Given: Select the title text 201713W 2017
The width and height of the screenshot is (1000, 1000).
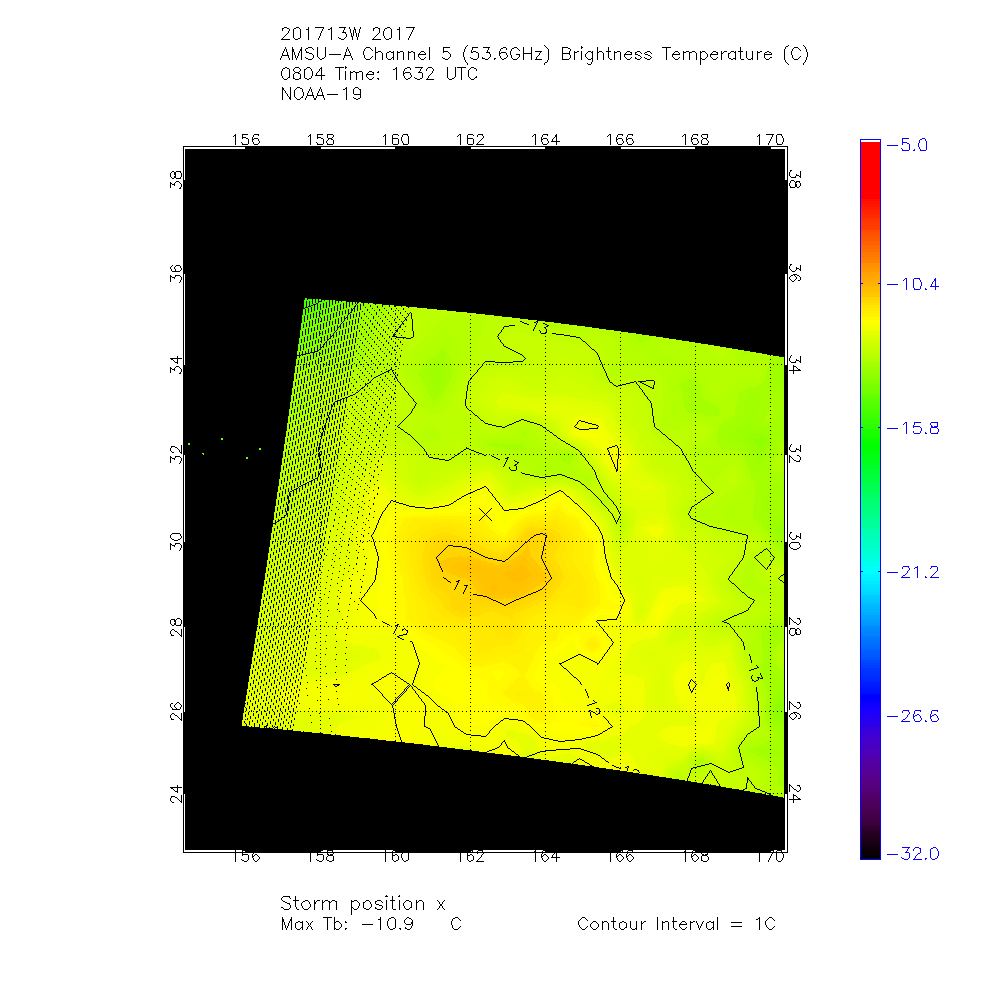Looking at the screenshot, I should pos(348,34).
